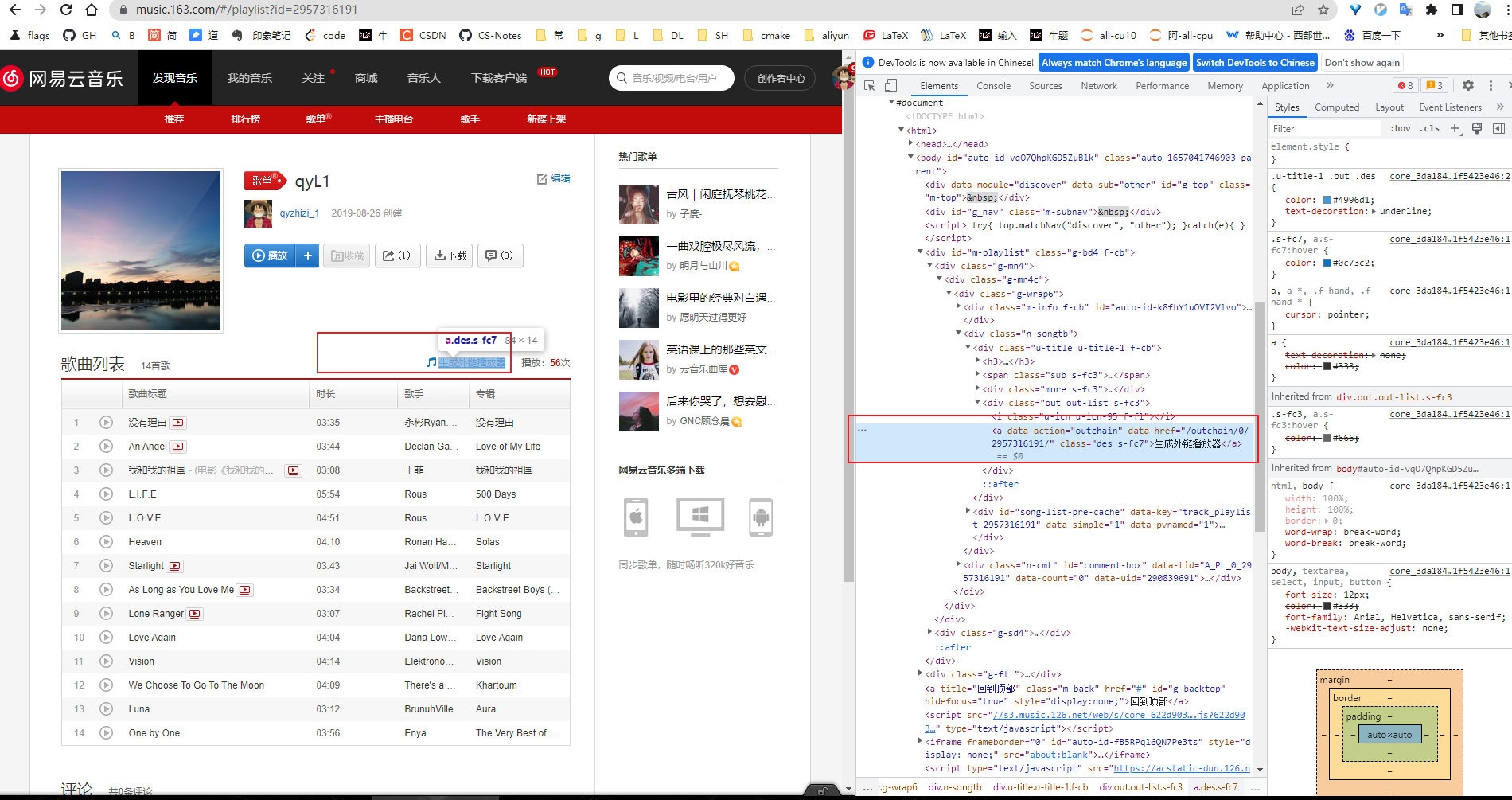Click the red errors count badge

tap(1406, 85)
